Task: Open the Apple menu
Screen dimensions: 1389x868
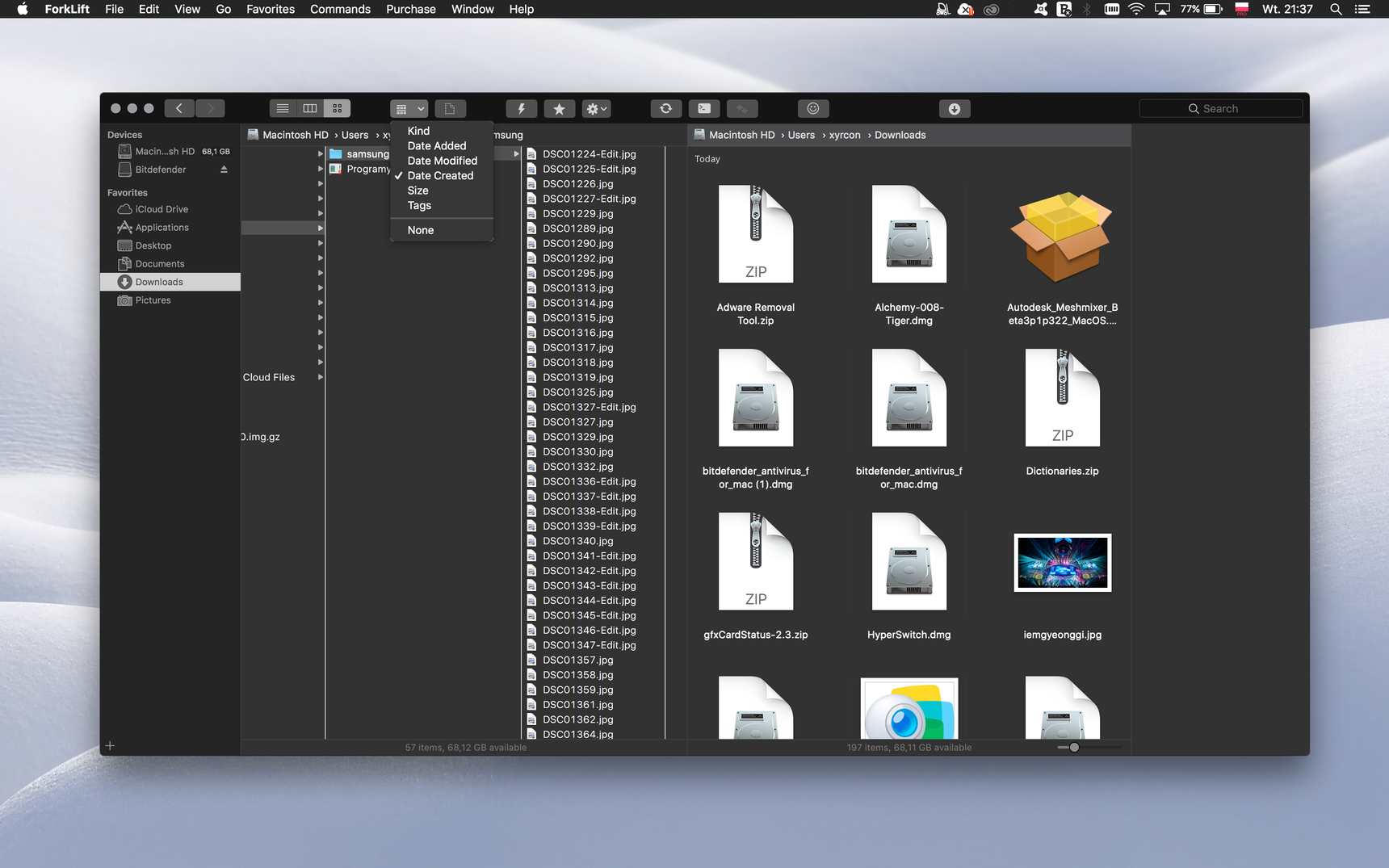Action: tap(23, 9)
